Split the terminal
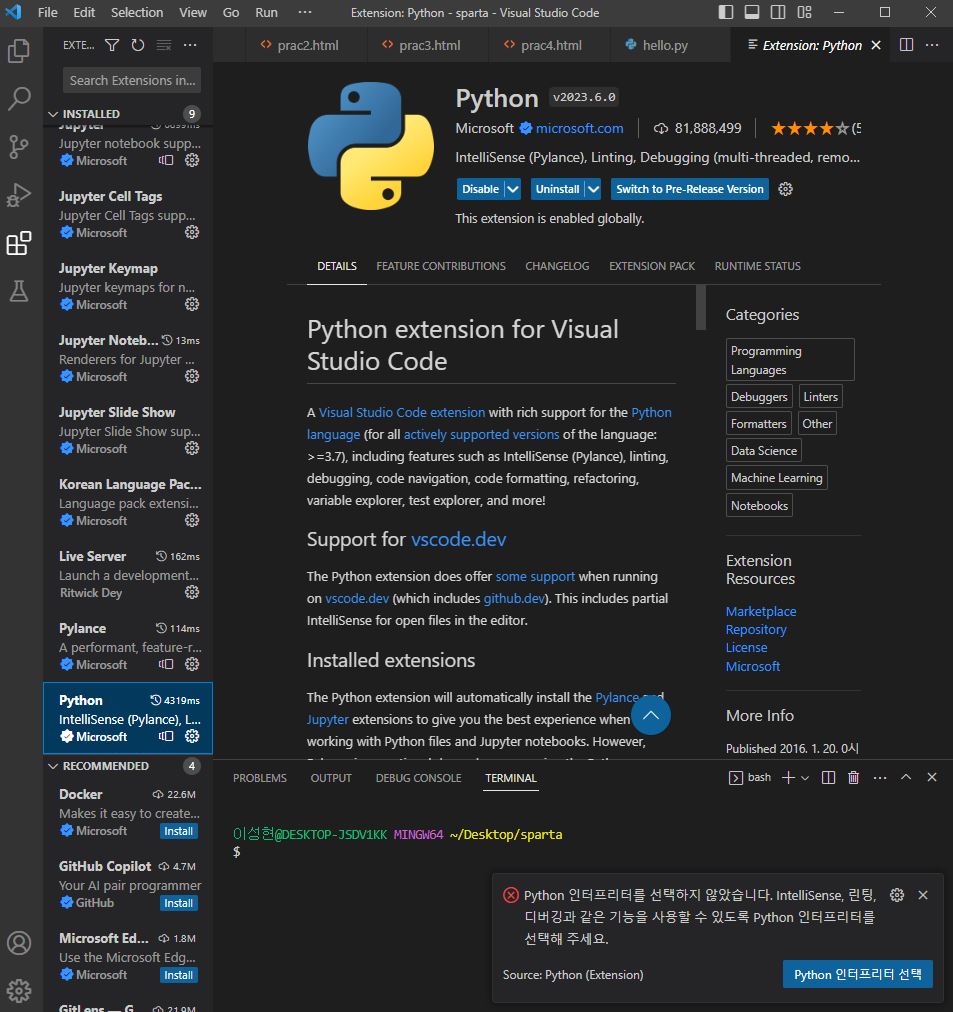The image size is (953, 1012). pos(828,778)
